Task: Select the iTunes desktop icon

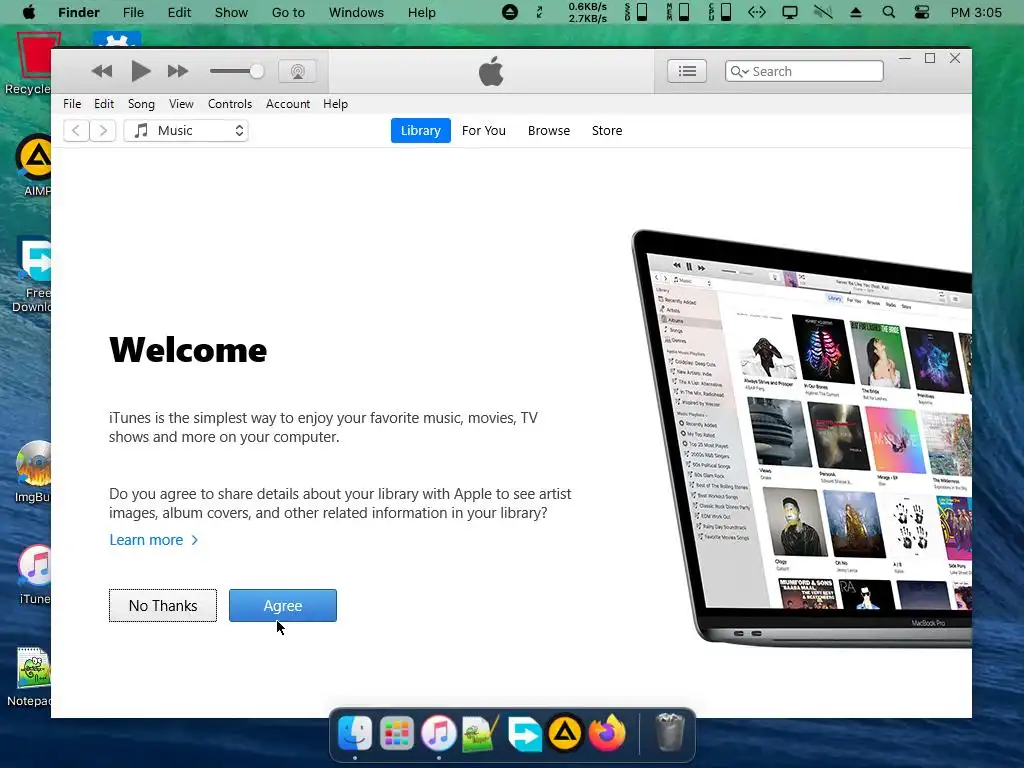Action: click(35, 575)
